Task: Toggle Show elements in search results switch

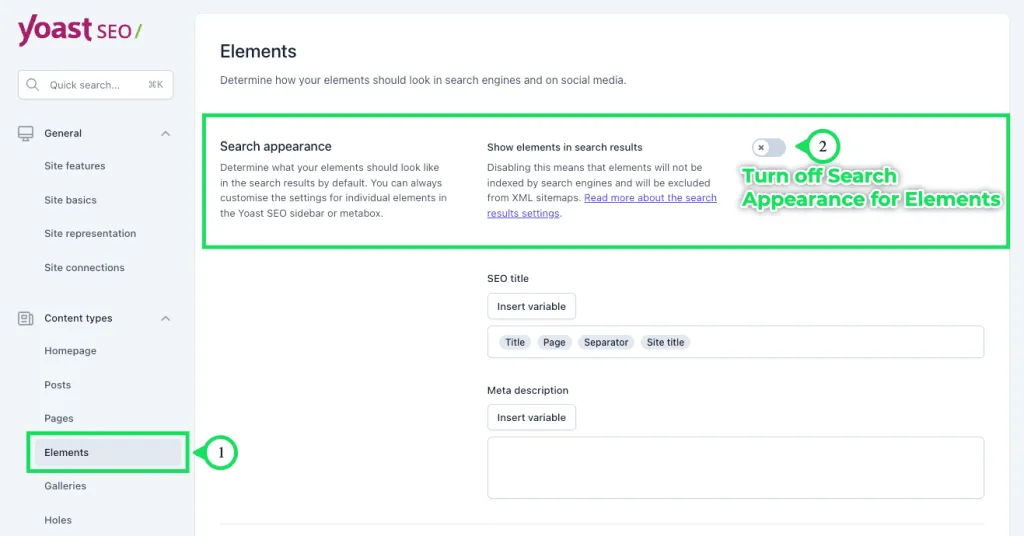Action: pos(769,148)
